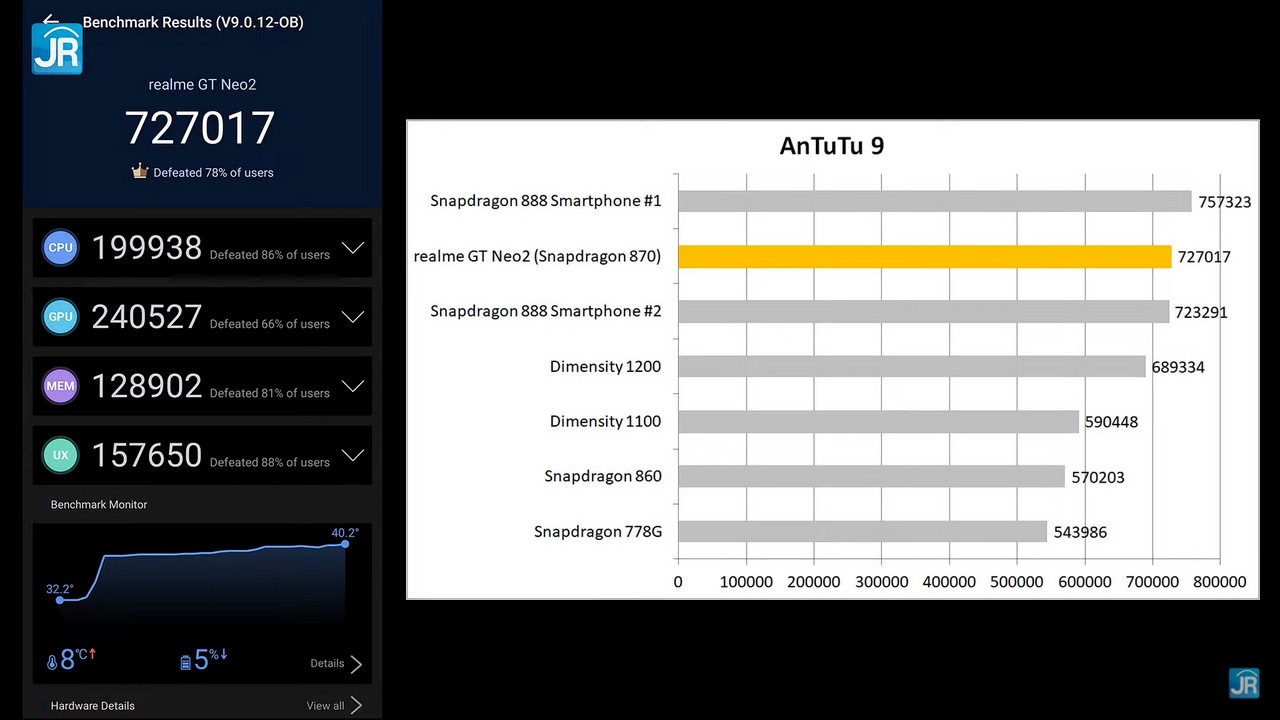Click the yellow realme GT Neo2 bar
Screen dimensions: 1280x720
(925, 256)
